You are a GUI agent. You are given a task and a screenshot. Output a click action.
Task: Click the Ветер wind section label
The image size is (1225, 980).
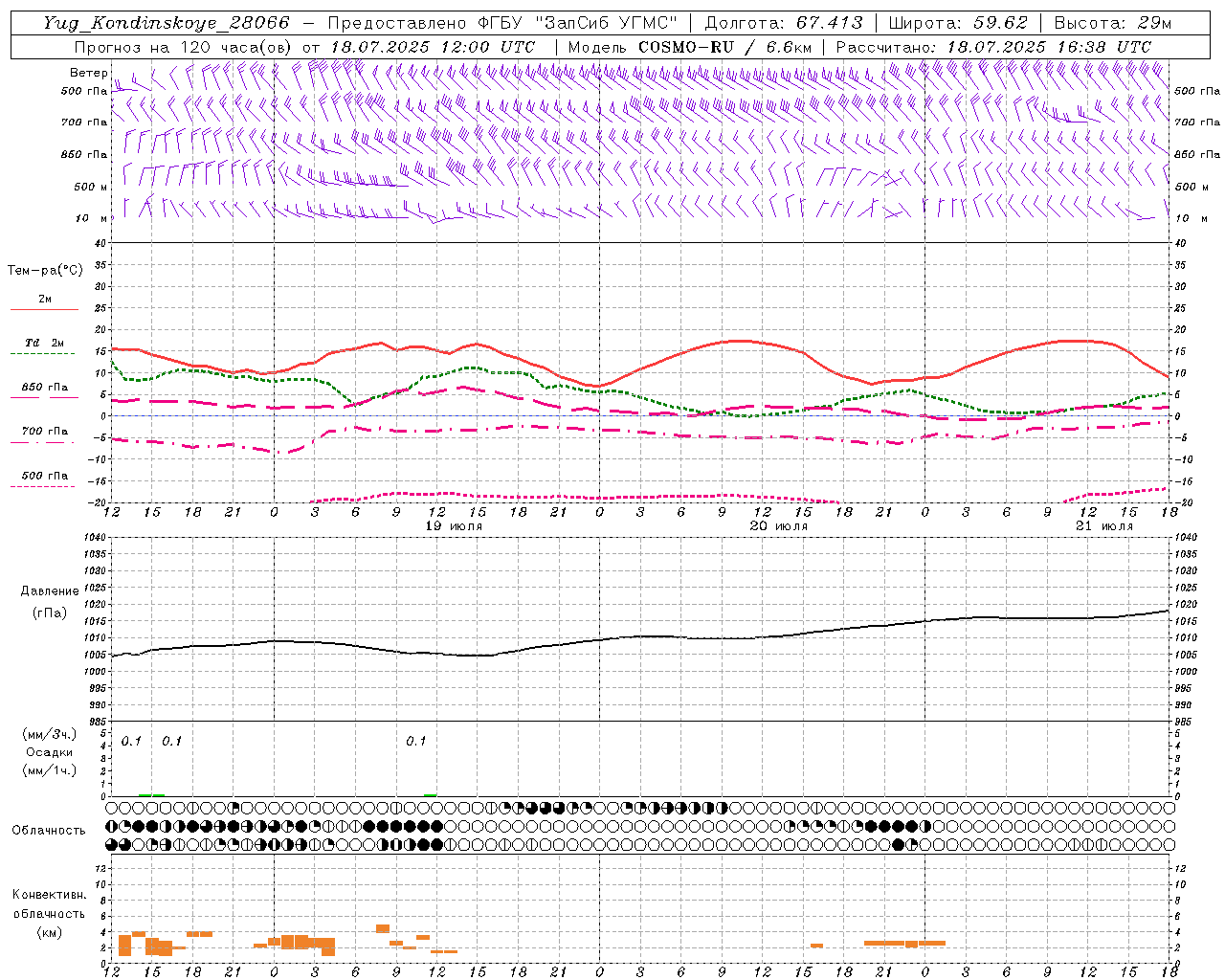tap(89, 73)
